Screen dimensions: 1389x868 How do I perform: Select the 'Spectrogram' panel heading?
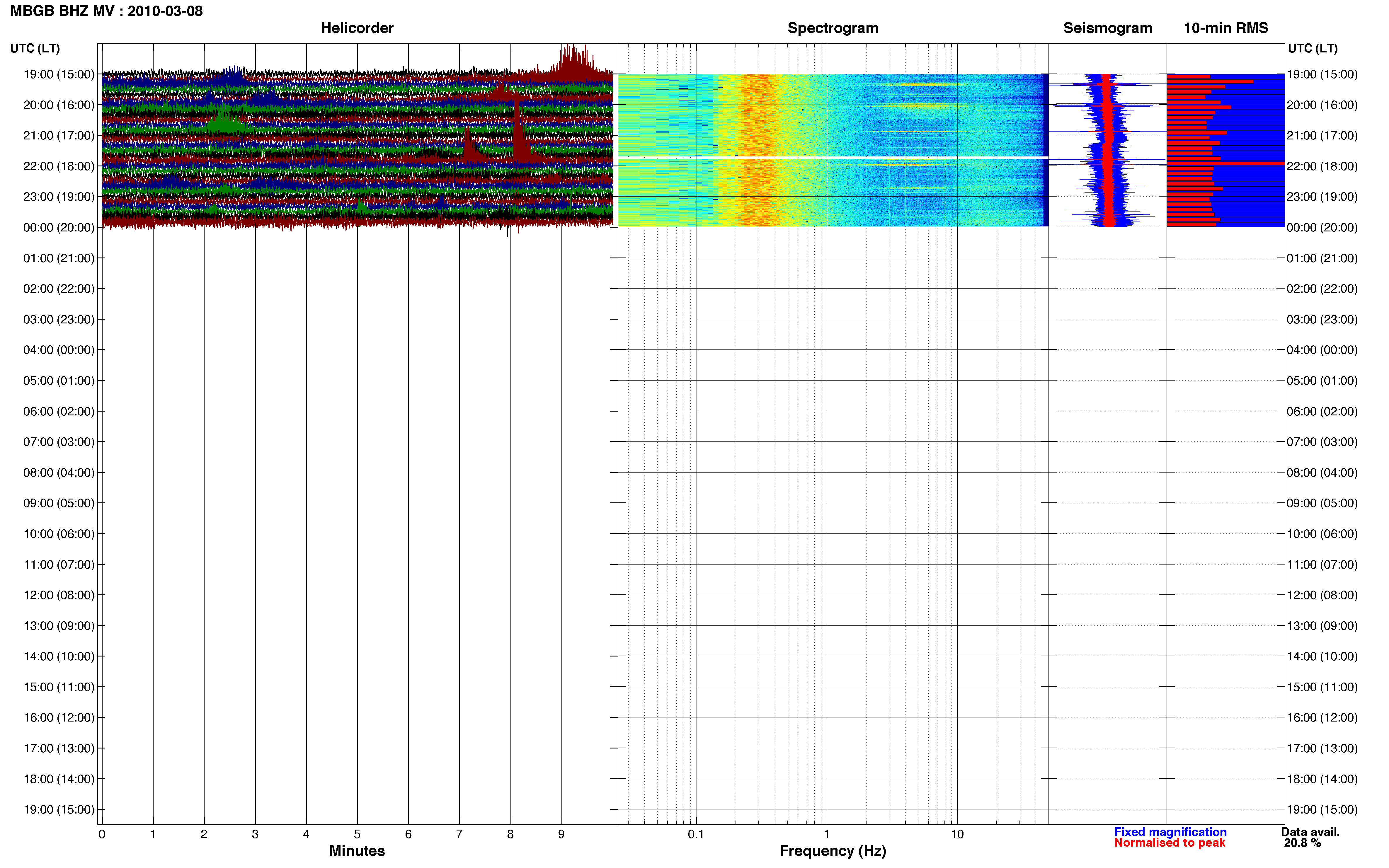click(833, 28)
